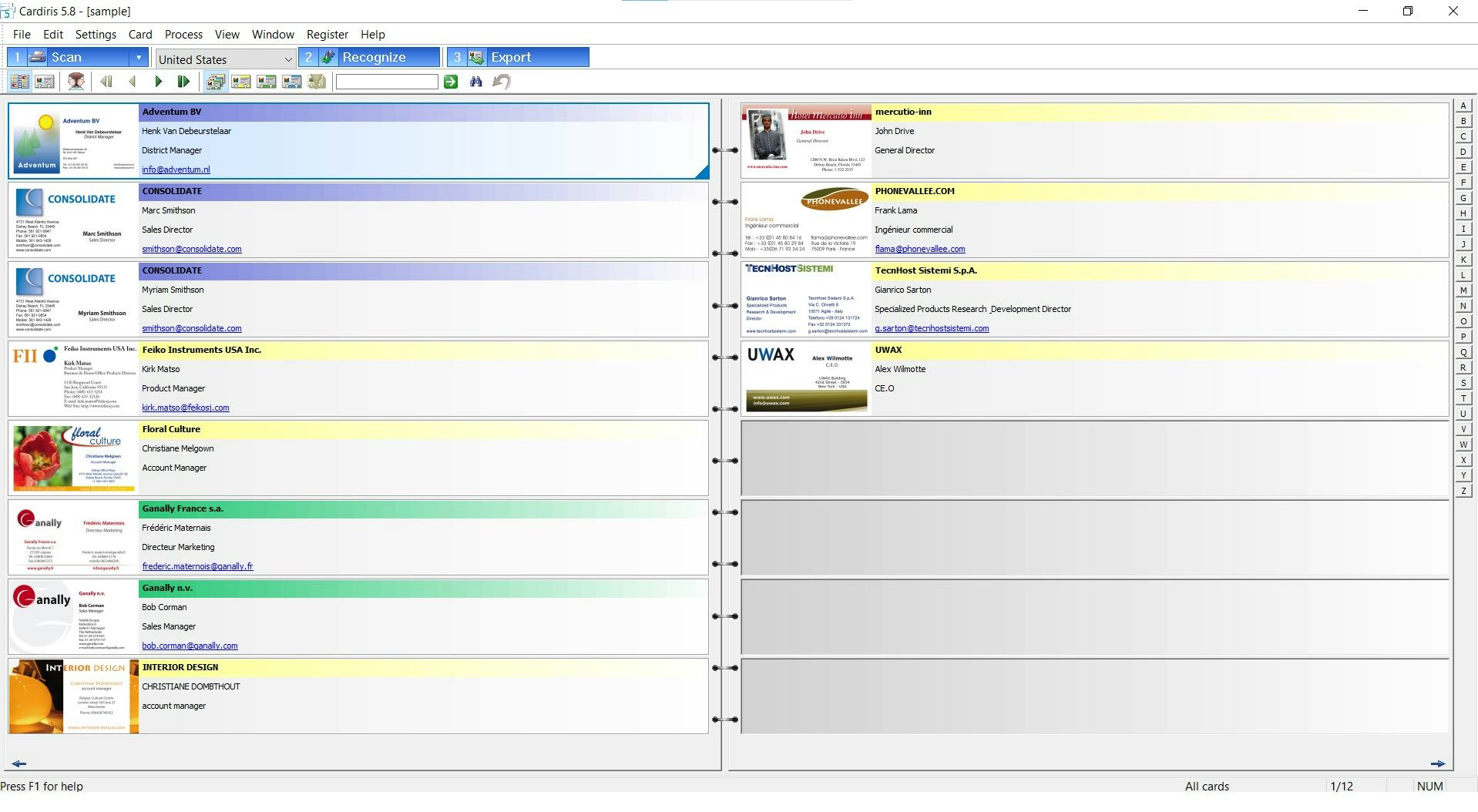
Task: Click Myriam Smithson name text
Action: point(173,290)
